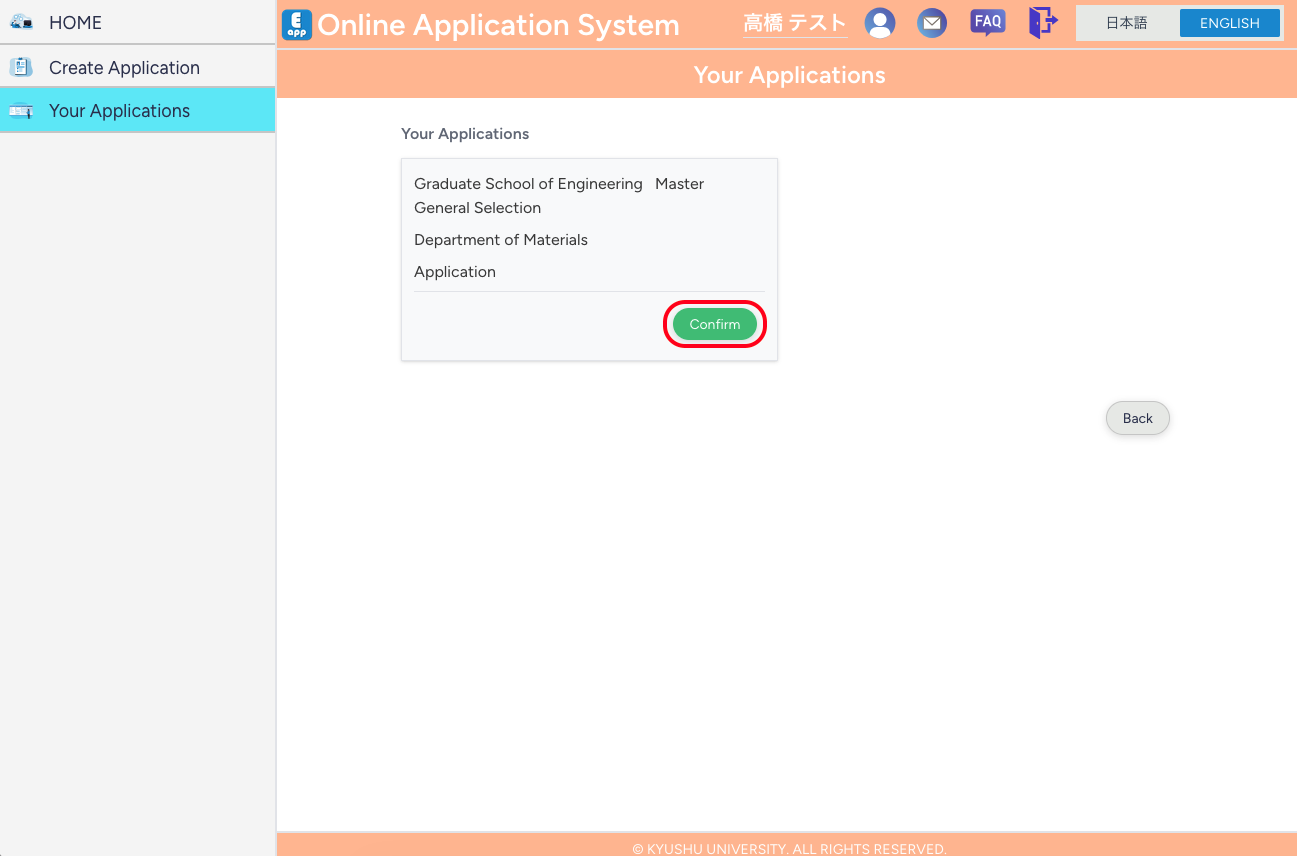Select the ENGLISH language option
Screen dimensions: 1297x856
[x=1229, y=22]
